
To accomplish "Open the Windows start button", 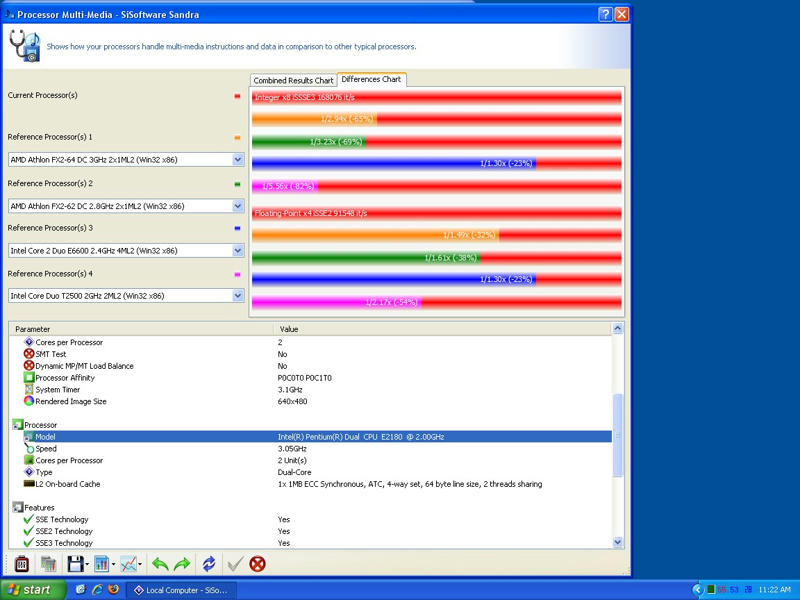I will (33, 590).
